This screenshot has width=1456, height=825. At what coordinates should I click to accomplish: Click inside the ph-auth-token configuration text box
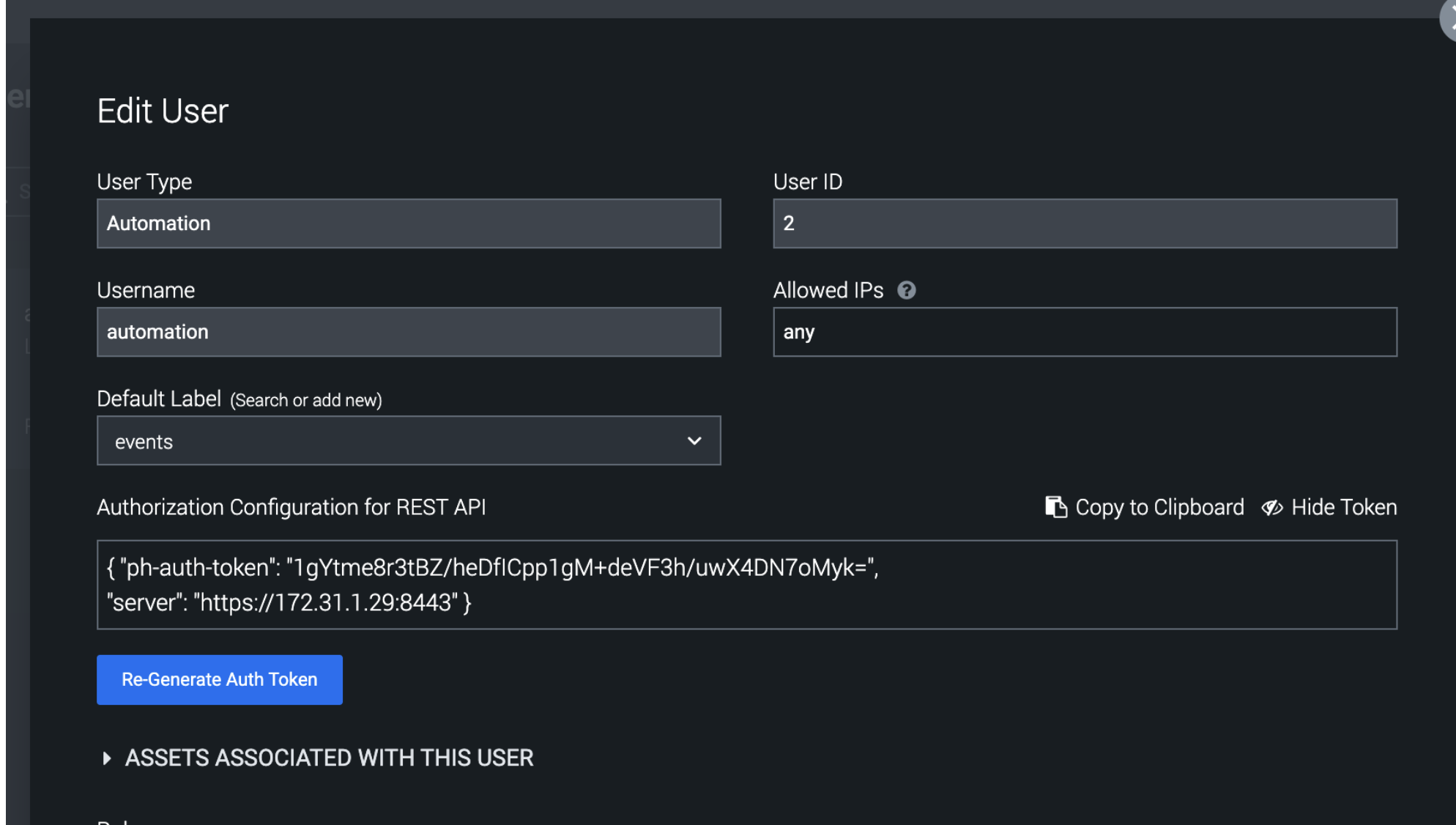point(746,585)
